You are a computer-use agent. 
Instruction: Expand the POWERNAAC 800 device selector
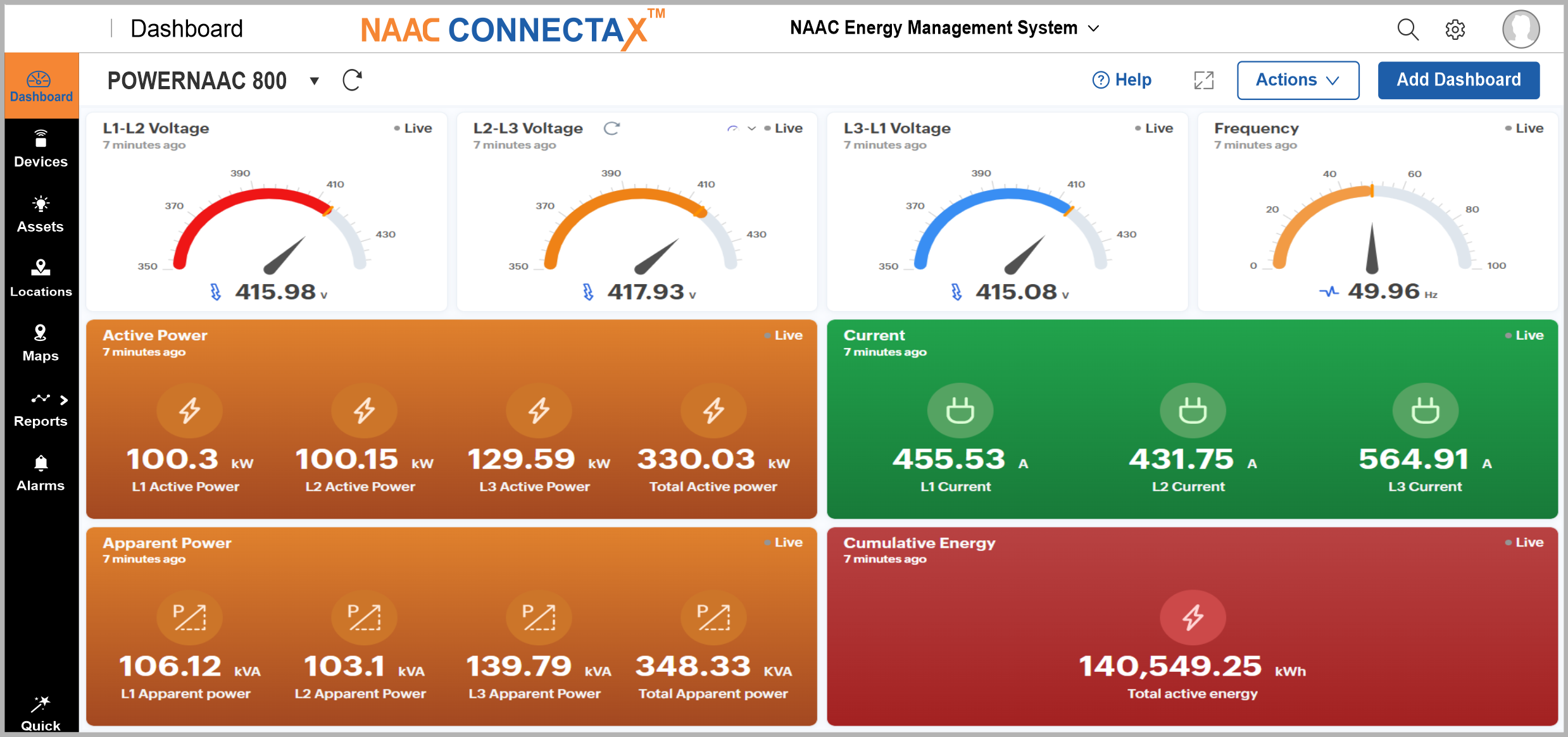[x=313, y=81]
